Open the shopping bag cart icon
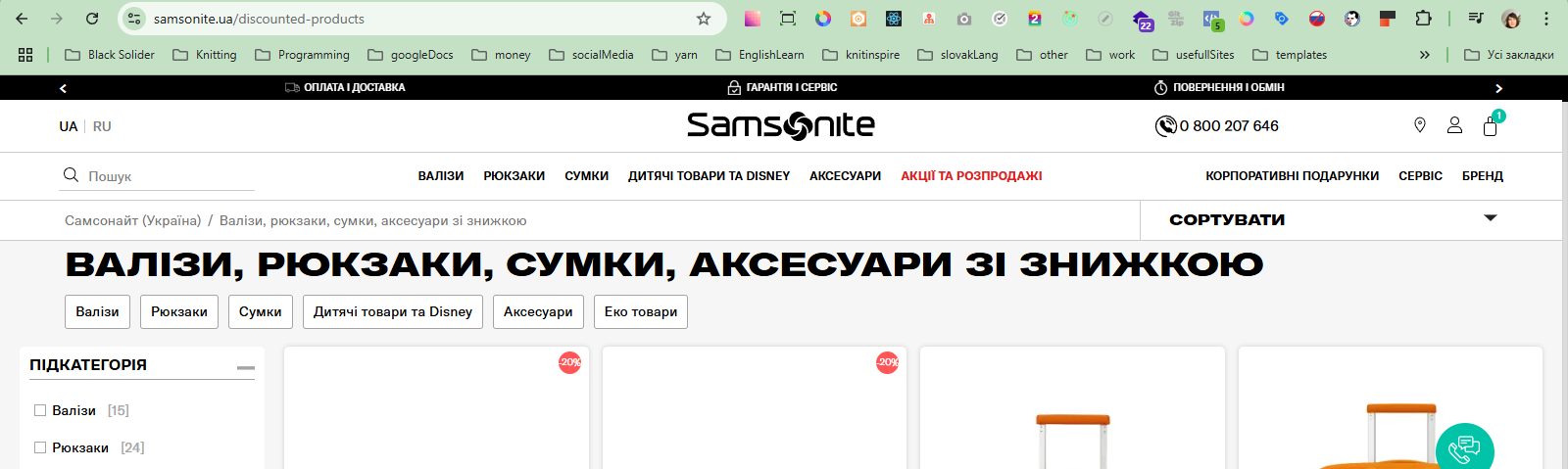1568x469 pixels. tap(1491, 126)
